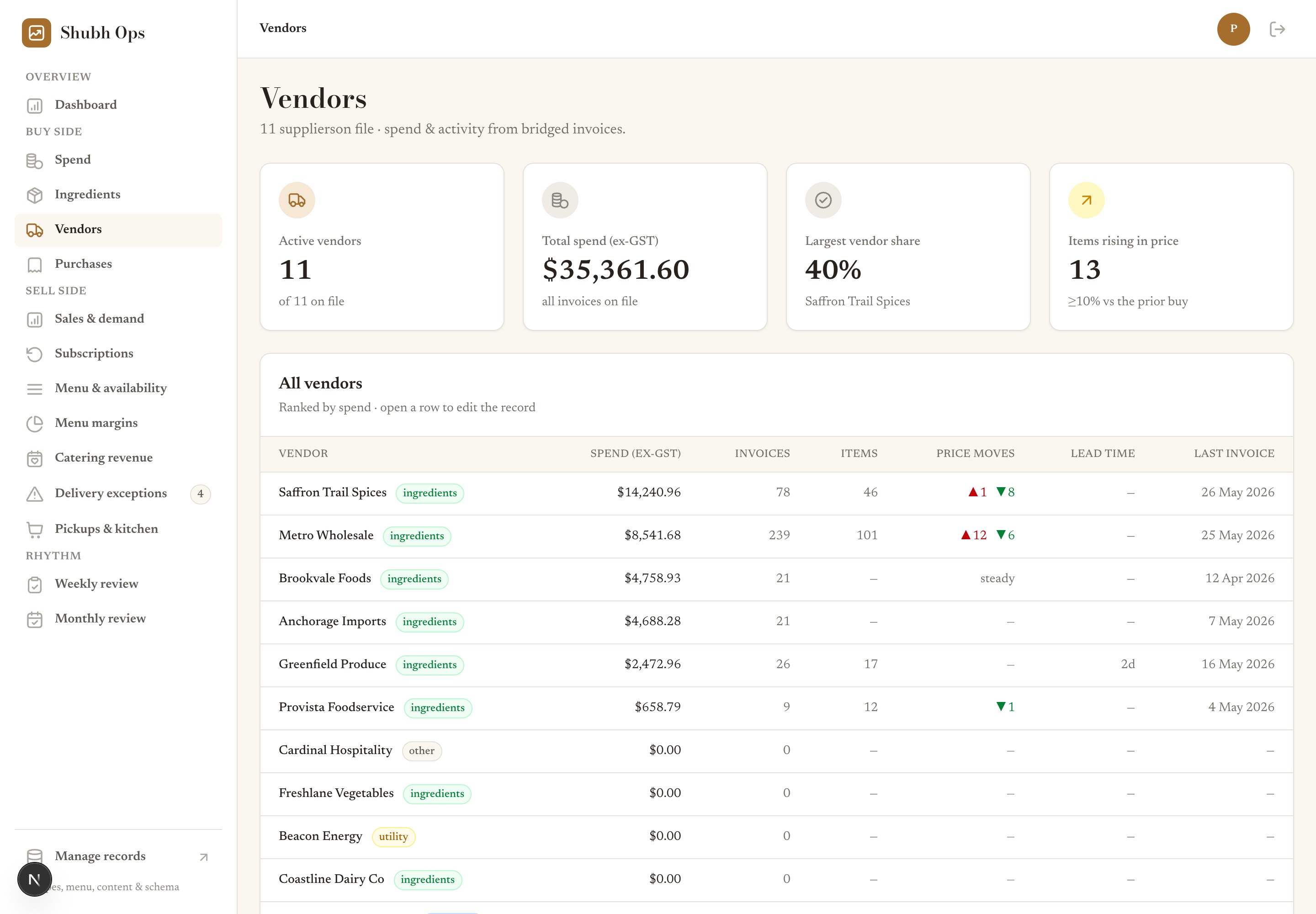The image size is (1316, 914).
Task: Click the LEAD TIME column header
Action: (x=1103, y=453)
